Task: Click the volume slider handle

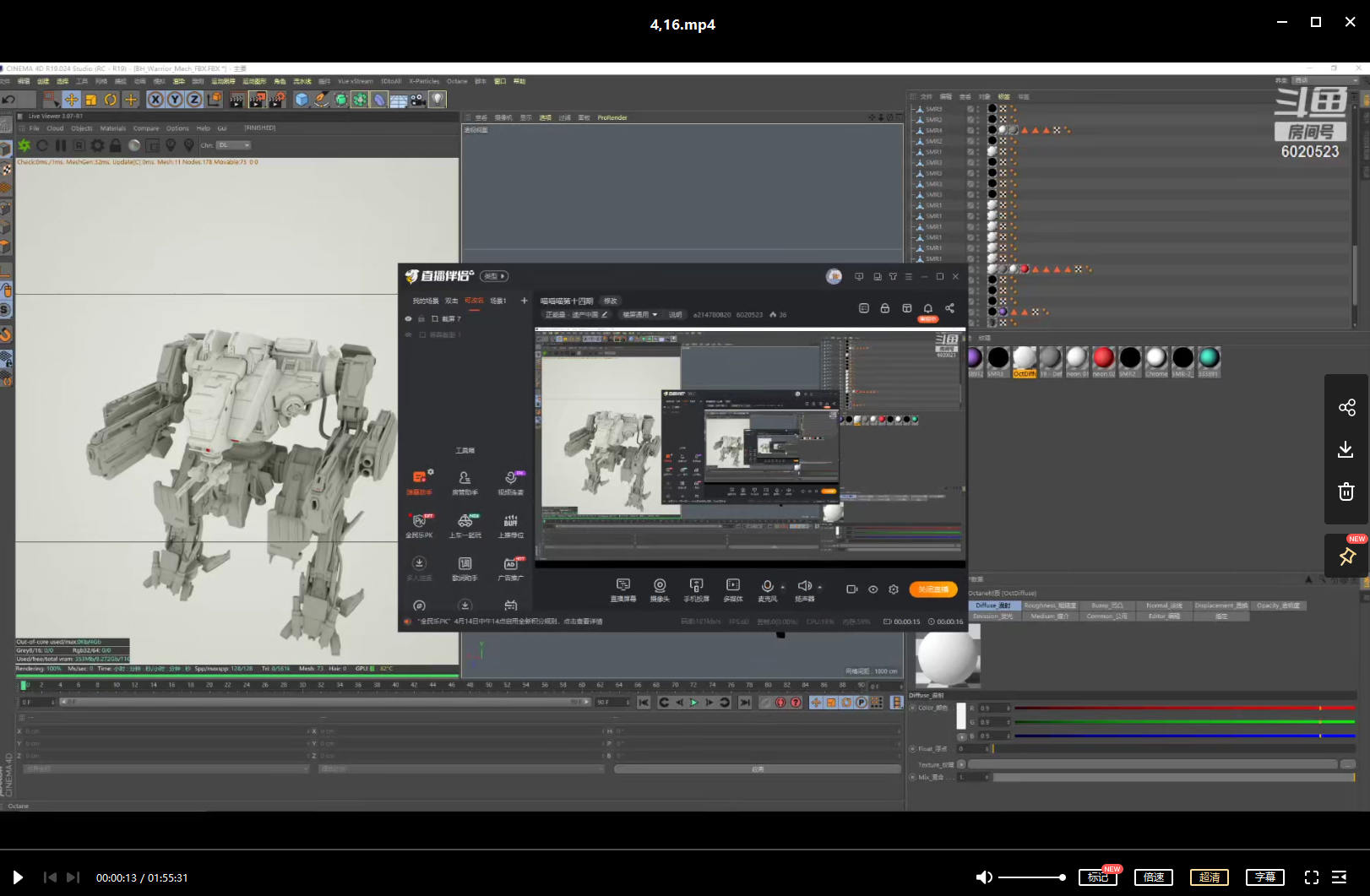Action: pyautogui.click(x=1062, y=877)
